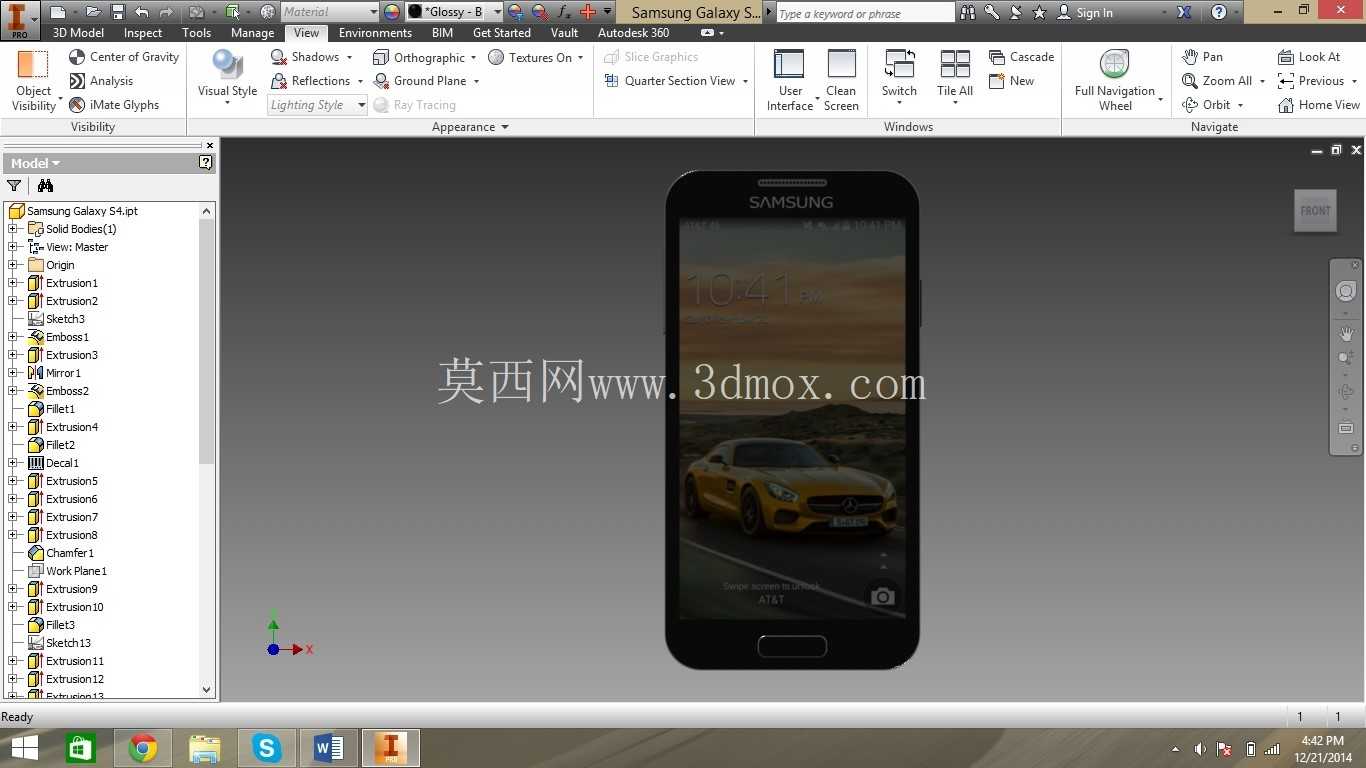The width and height of the screenshot is (1366, 768).
Task: Select Work Plane1 in the browser
Action: tap(76, 571)
